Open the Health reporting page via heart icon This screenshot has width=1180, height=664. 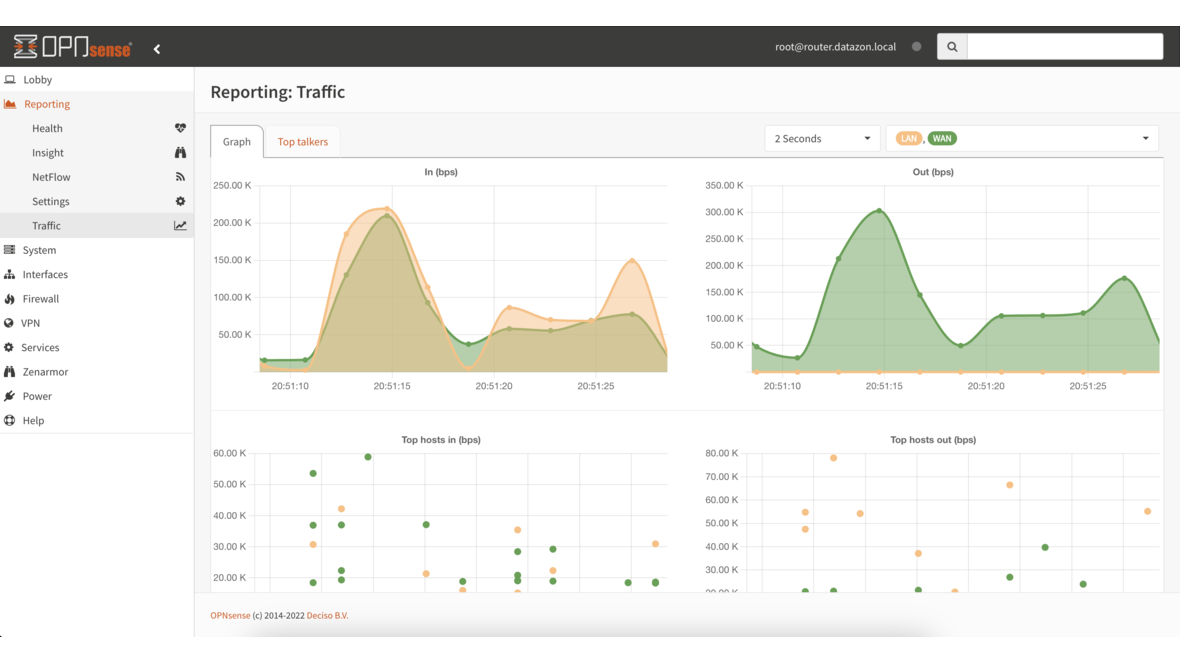coord(180,128)
